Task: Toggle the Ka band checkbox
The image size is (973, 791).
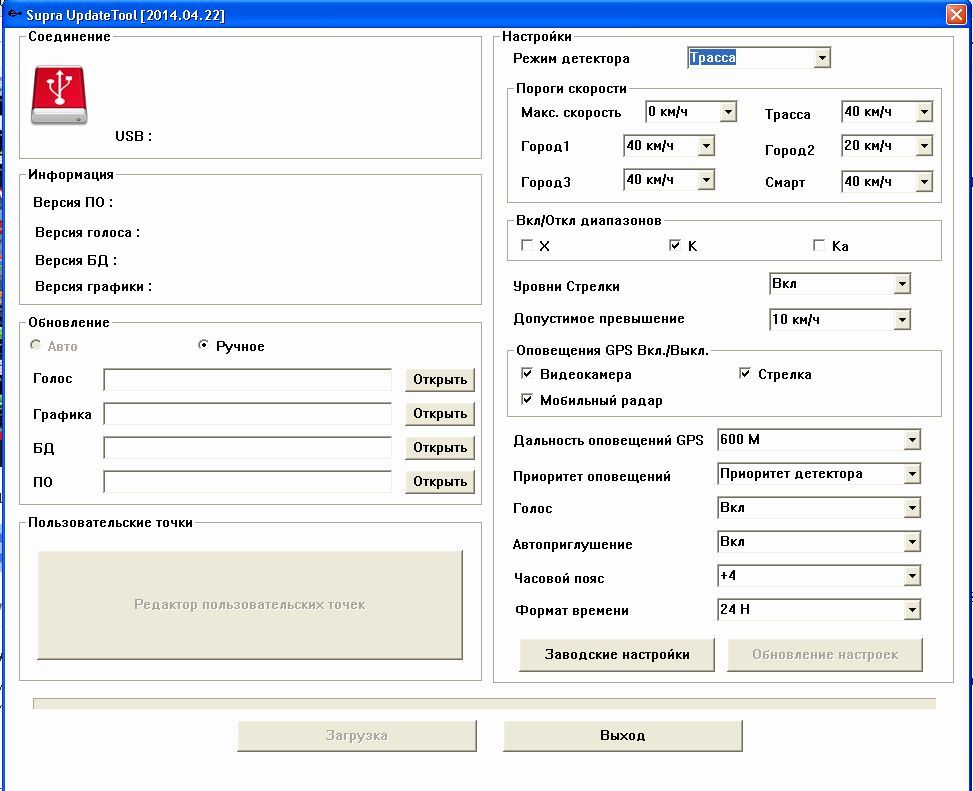Action: [x=819, y=245]
